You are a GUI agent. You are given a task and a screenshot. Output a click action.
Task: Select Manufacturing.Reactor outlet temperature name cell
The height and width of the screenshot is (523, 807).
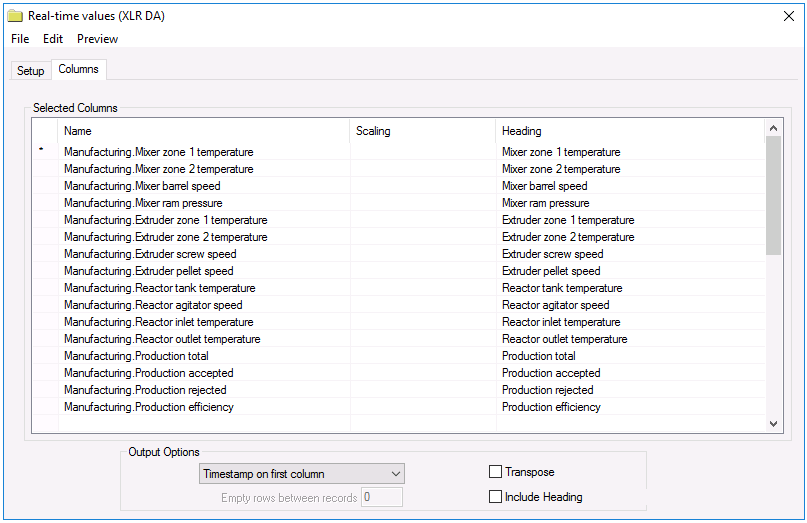[x=204, y=339]
